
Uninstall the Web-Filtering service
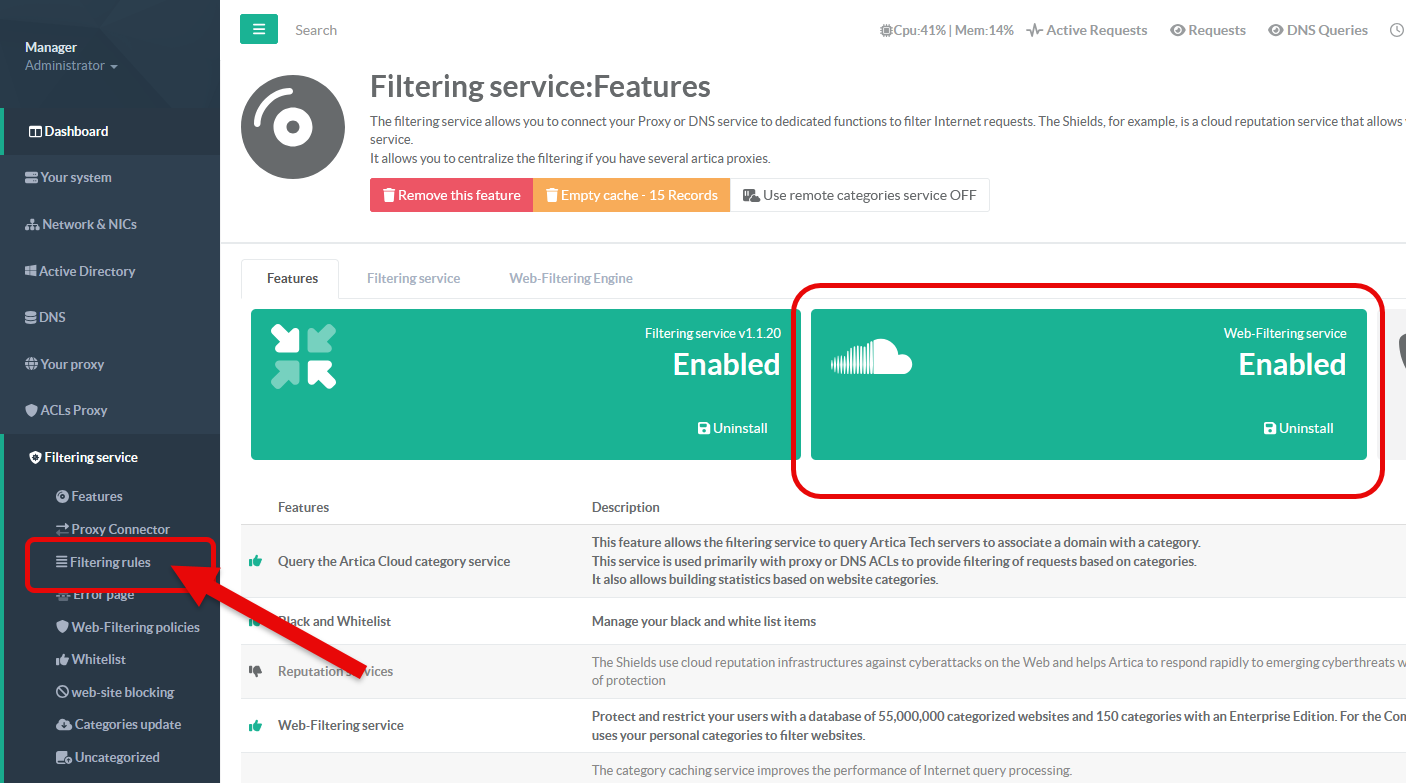pyautogui.click(x=1298, y=428)
